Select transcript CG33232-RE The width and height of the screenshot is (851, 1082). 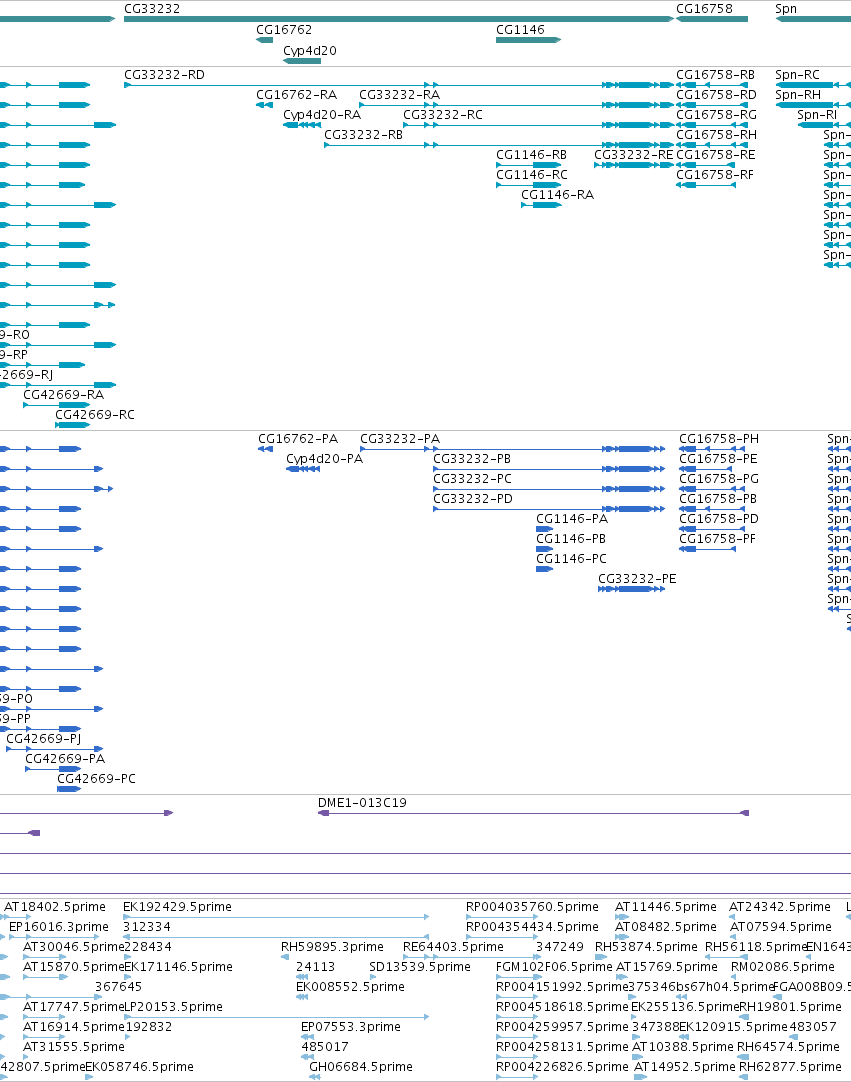(x=634, y=155)
